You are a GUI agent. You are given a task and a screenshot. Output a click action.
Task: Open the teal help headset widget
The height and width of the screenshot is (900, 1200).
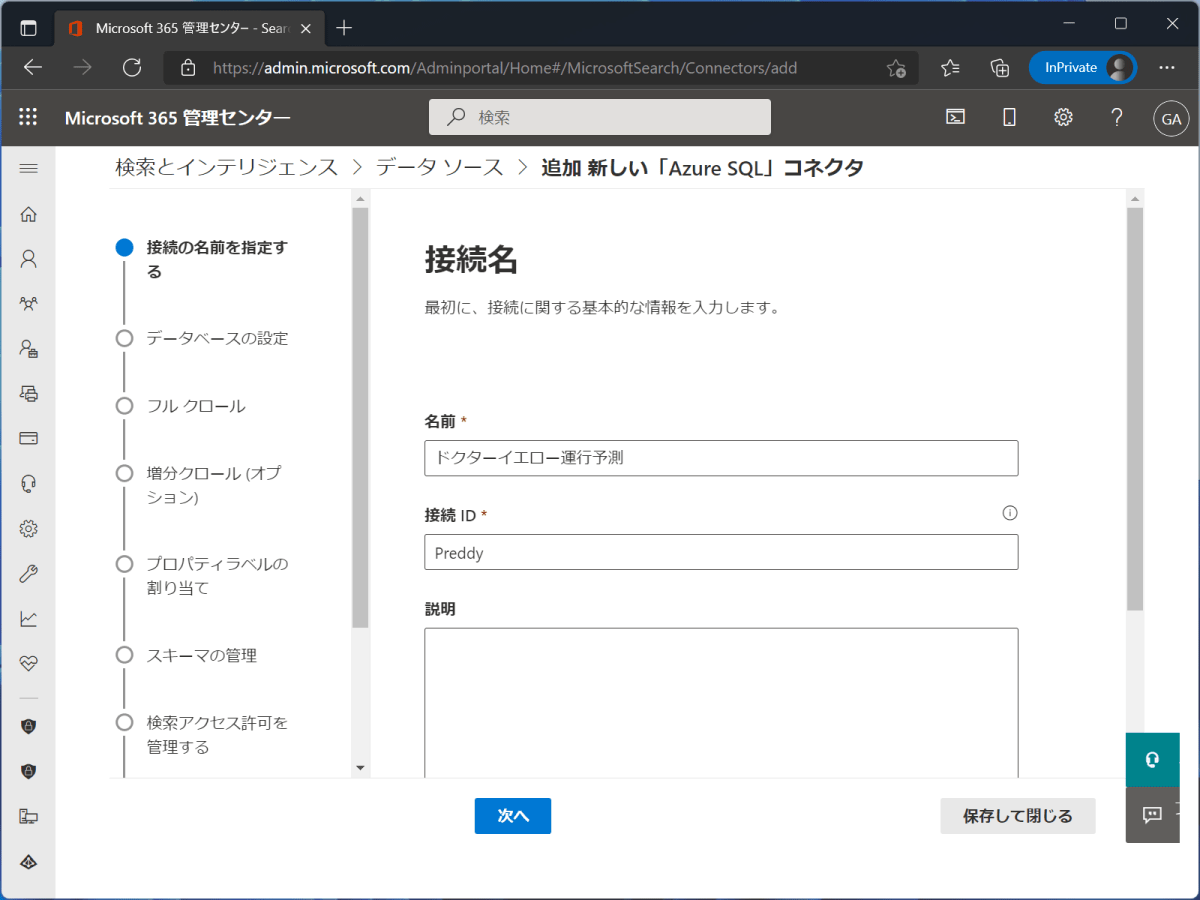pos(1152,760)
